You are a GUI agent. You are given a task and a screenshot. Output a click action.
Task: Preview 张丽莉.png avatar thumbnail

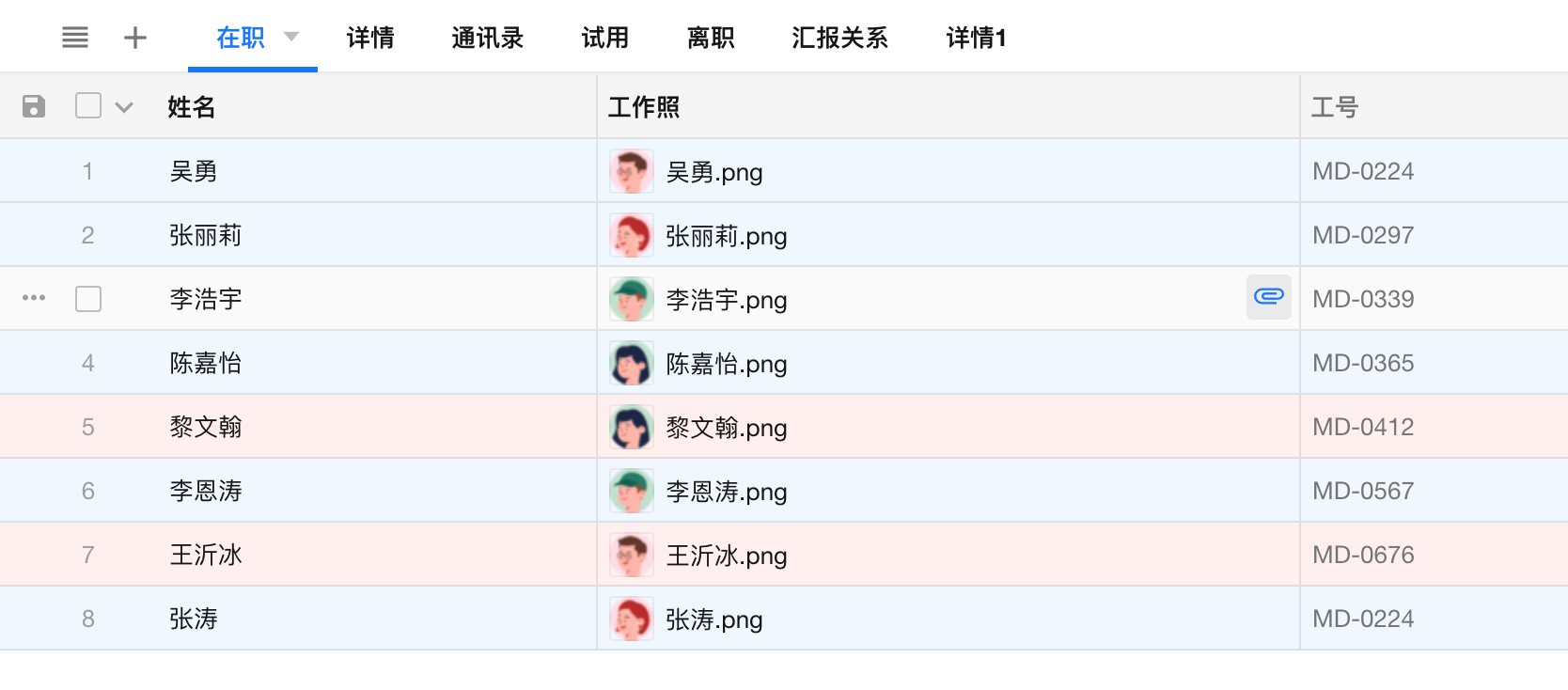tap(631, 236)
